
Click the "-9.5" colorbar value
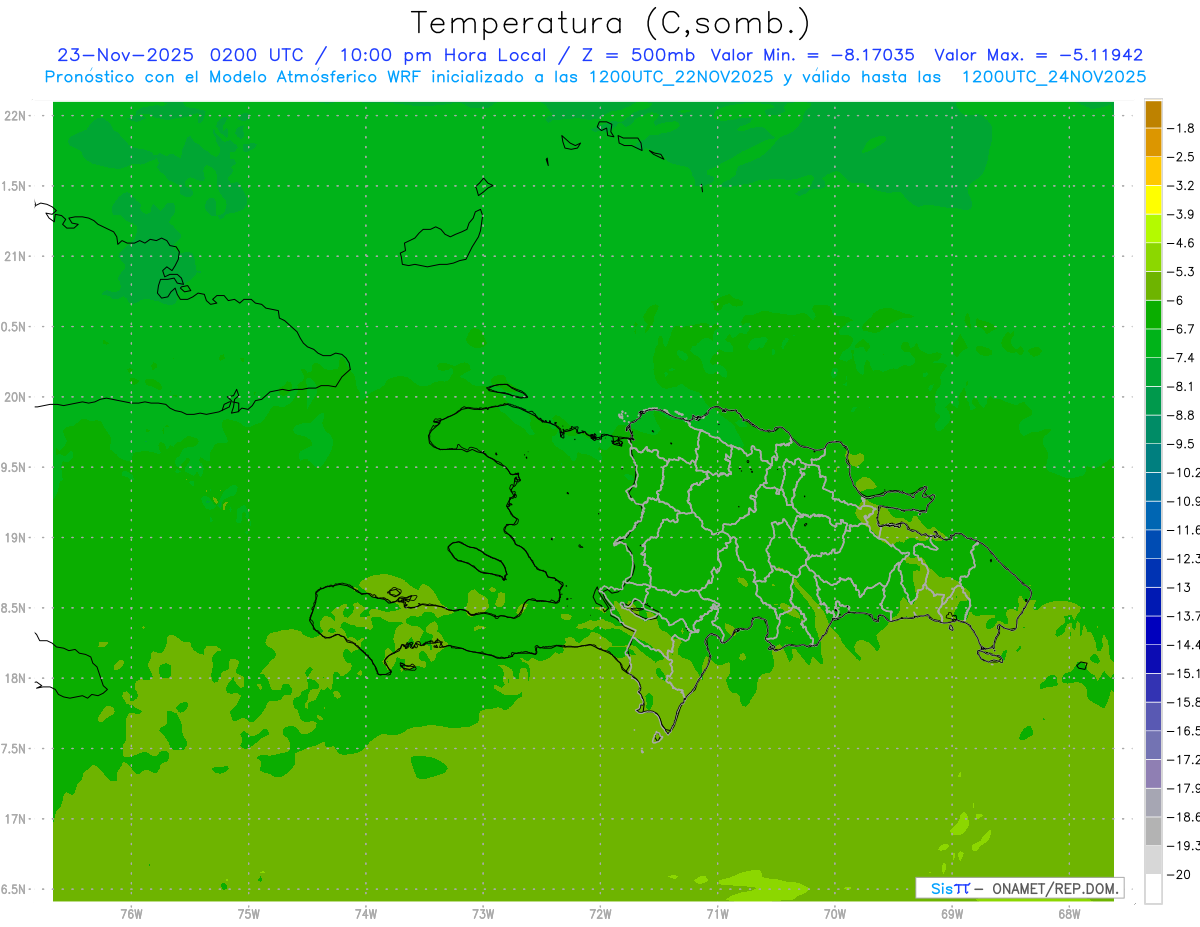[1182, 443]
